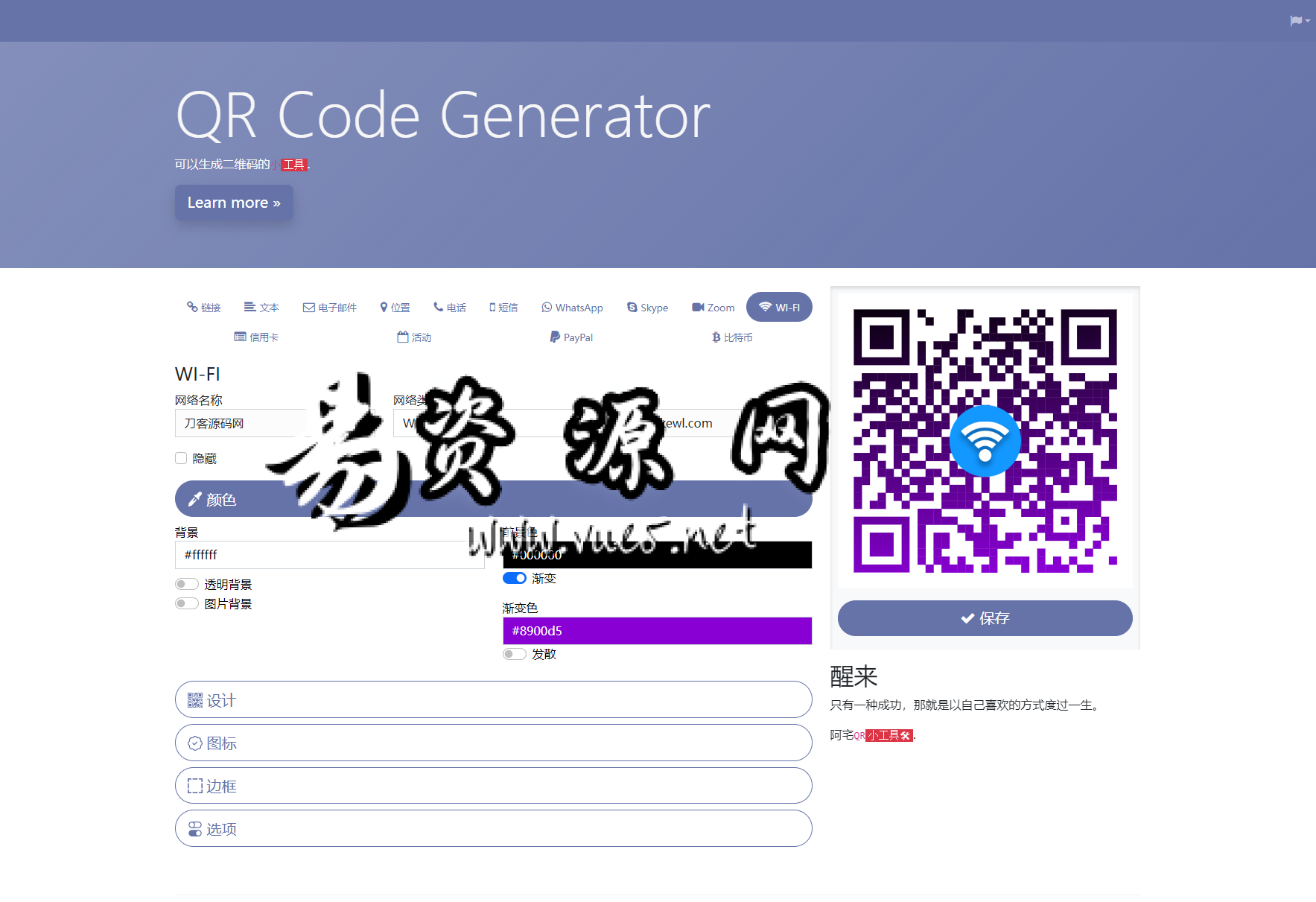
Task: Click the WI-FI signal tab icon
Action: (x=765, y=307)
